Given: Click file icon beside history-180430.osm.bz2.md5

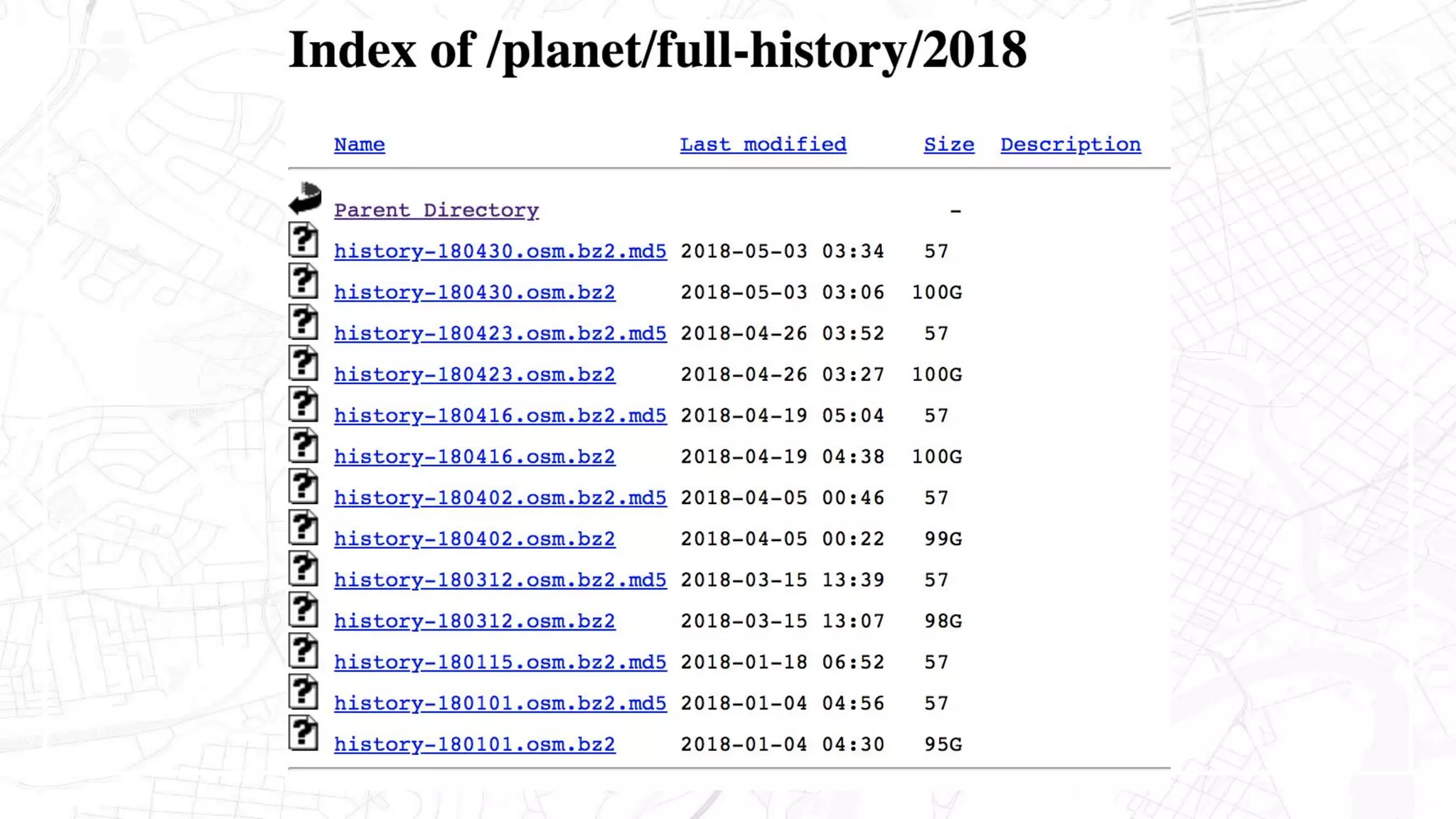Looking at the screenshot, I should pyautogui.click(x=304, y=240).
